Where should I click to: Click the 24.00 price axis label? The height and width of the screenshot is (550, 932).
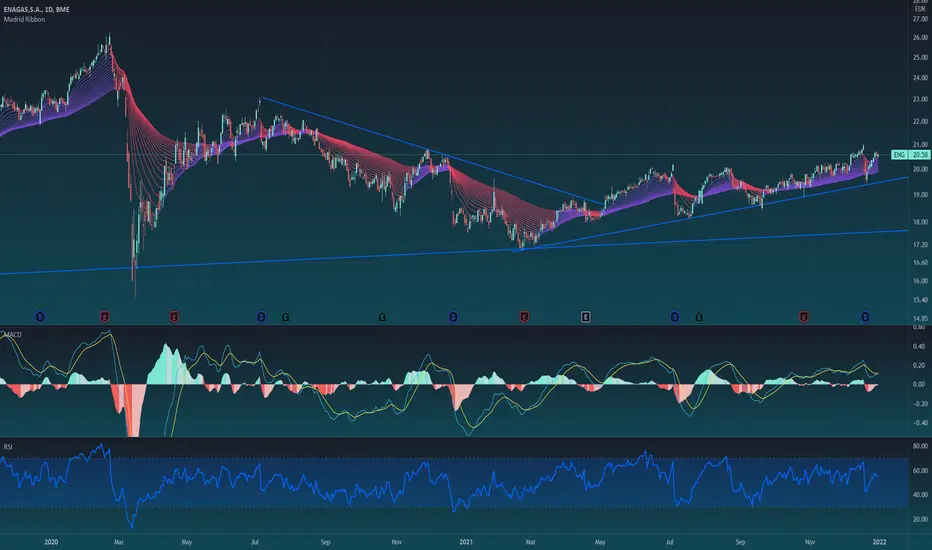[920, 78]
